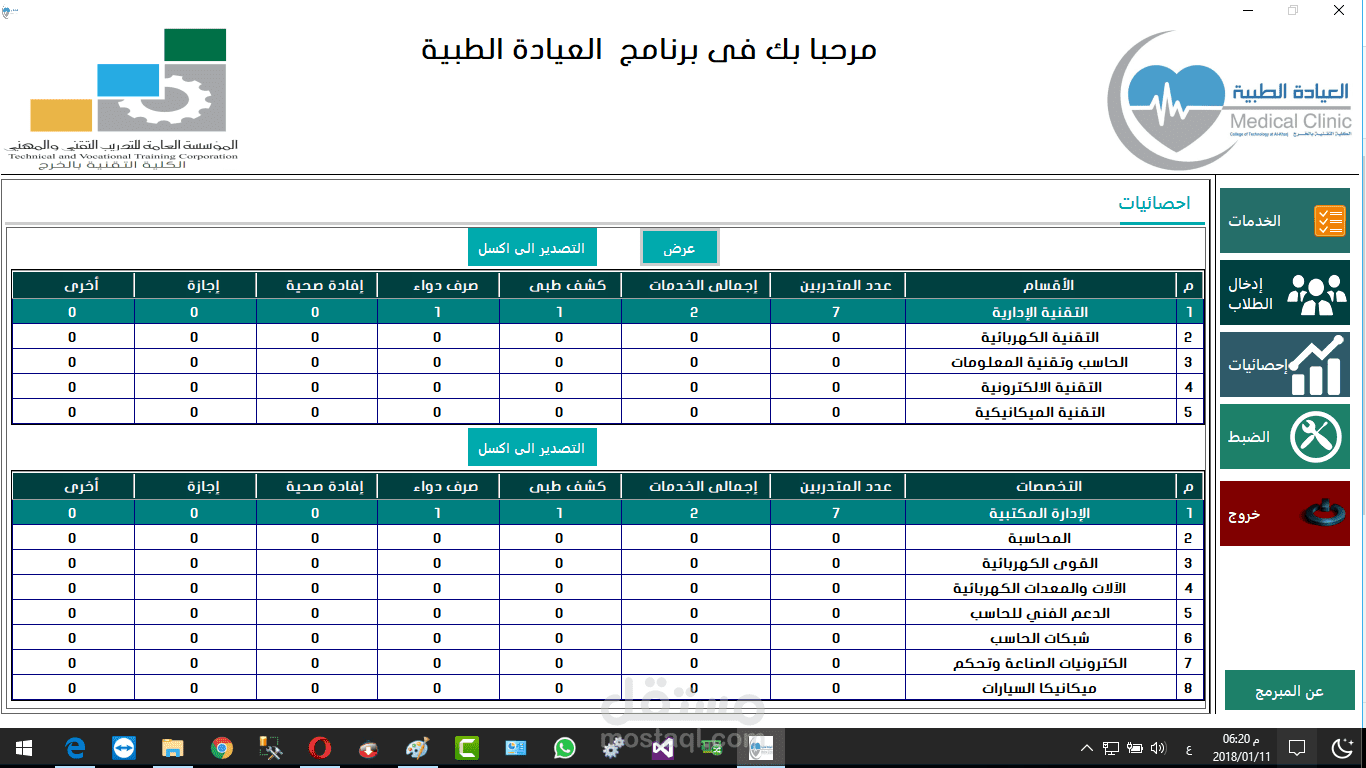Open Microsoft Edge from the taskbar
The height and width of the screenshot is (768, 1366).
[x=74, y=748]
